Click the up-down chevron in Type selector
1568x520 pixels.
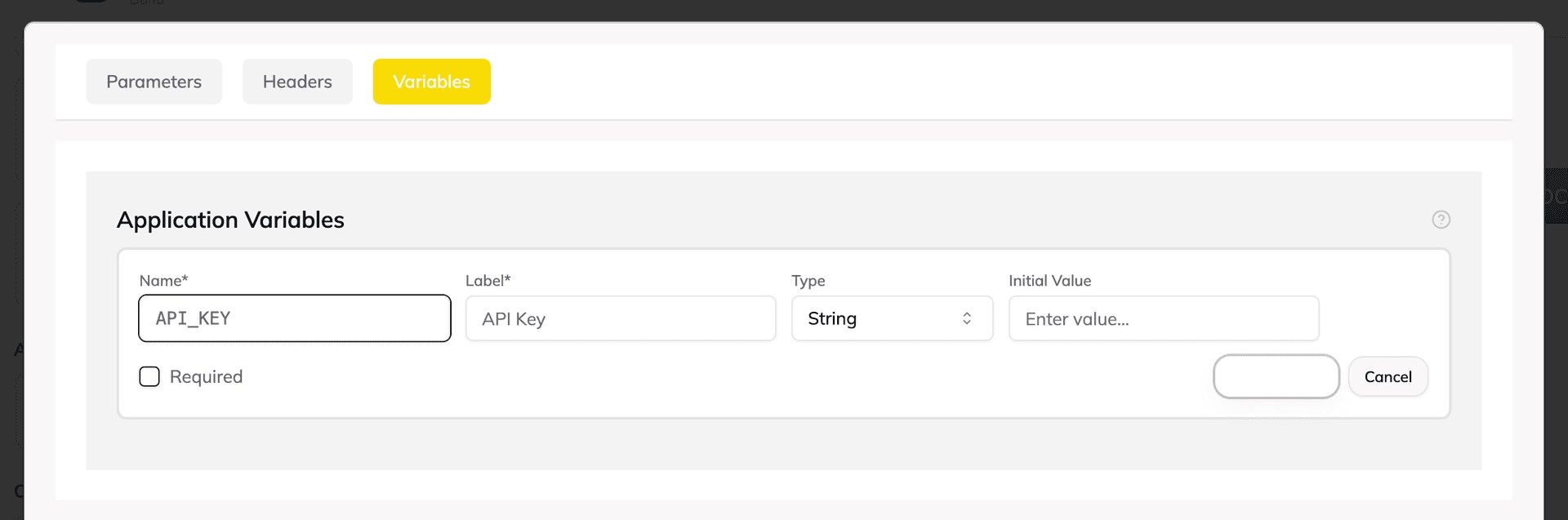(x=967, y=318)
